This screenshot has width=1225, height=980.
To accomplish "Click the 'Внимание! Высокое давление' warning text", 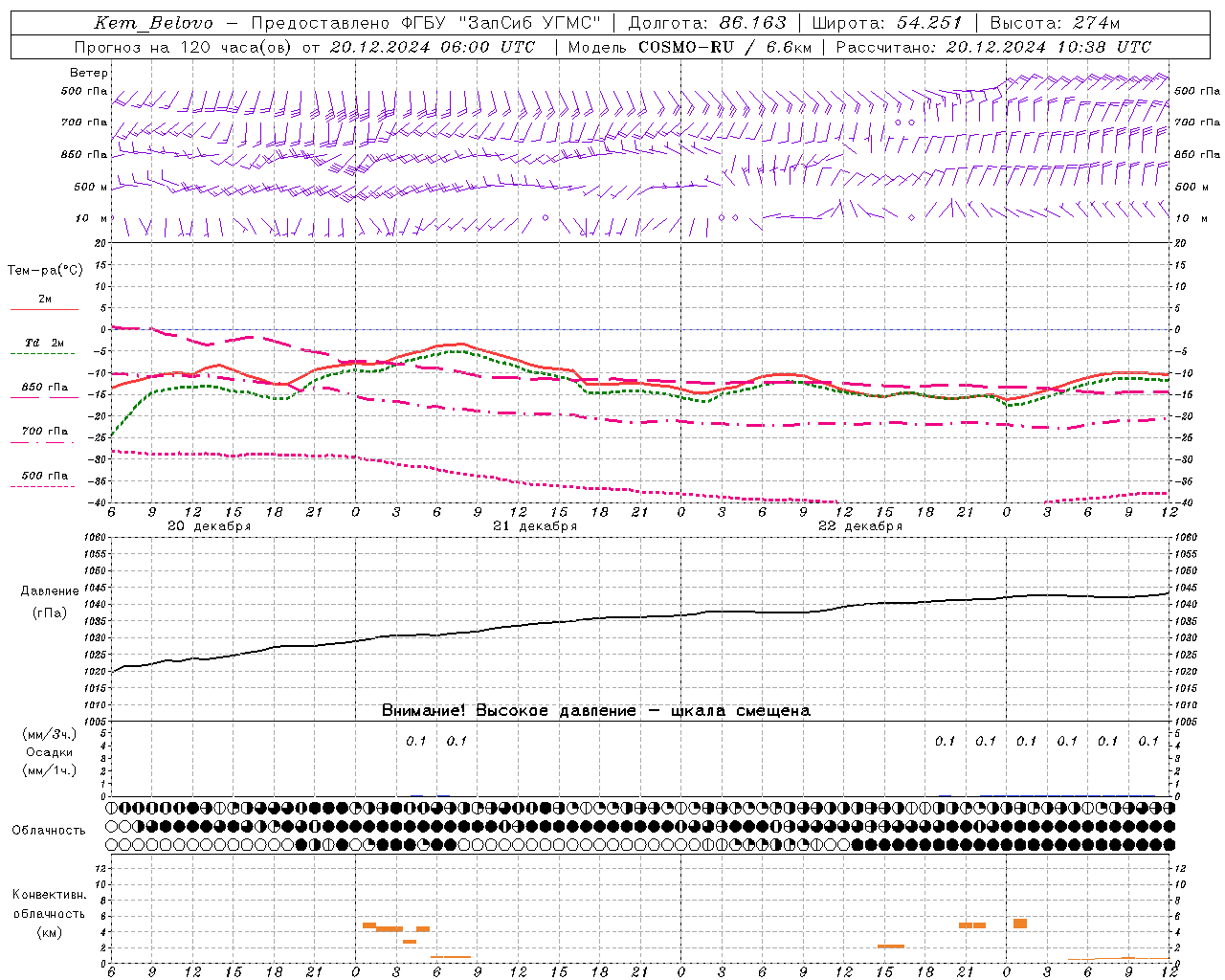I will click(x=508, y=711).
